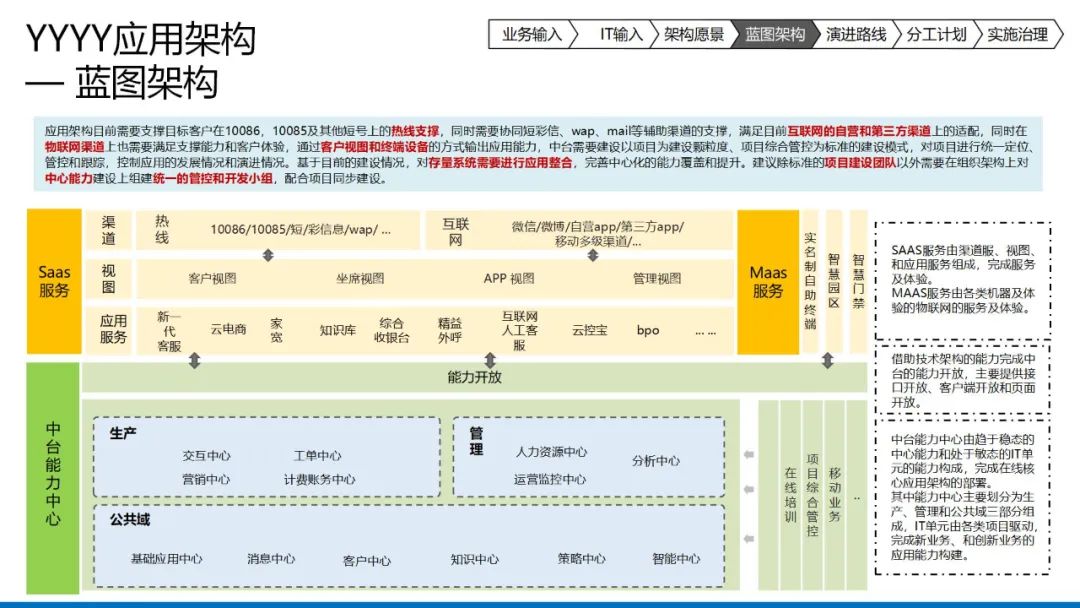
Task: Select the 10086/10085 hotline channel text
Action: (x=300, y=230)
